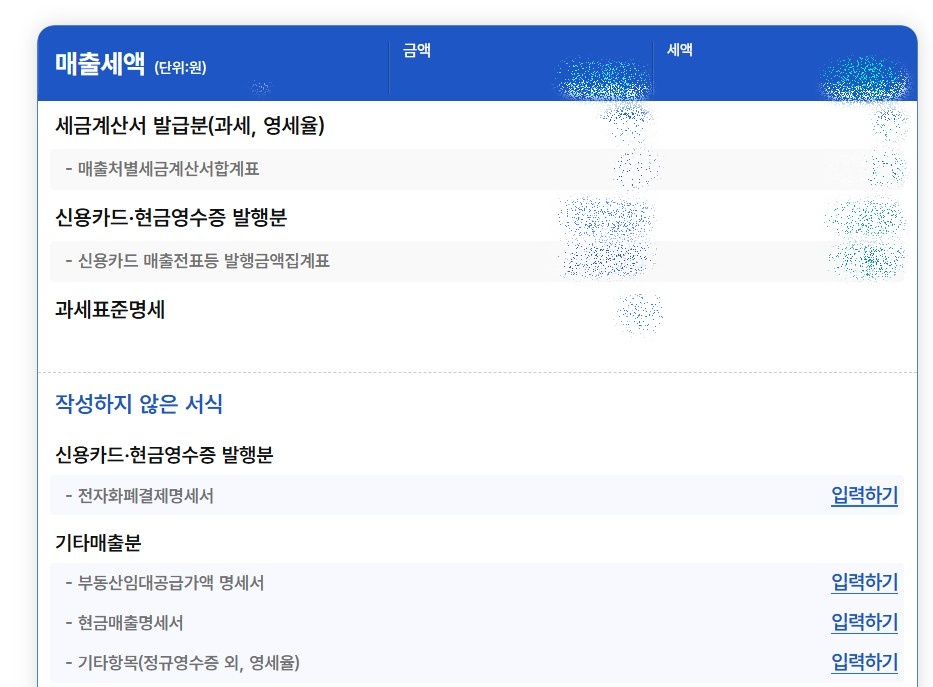The height and width of the screenshot is (687, 933).
Task: Click the 입력하기 link for 전자화폐결제명세서
Action: [864, 494]
